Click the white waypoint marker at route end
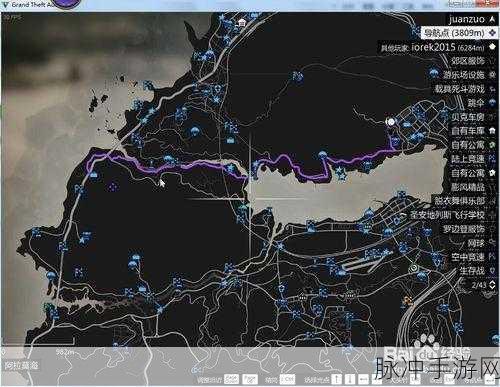The image size is (500, 387). (x=390, y=122)
